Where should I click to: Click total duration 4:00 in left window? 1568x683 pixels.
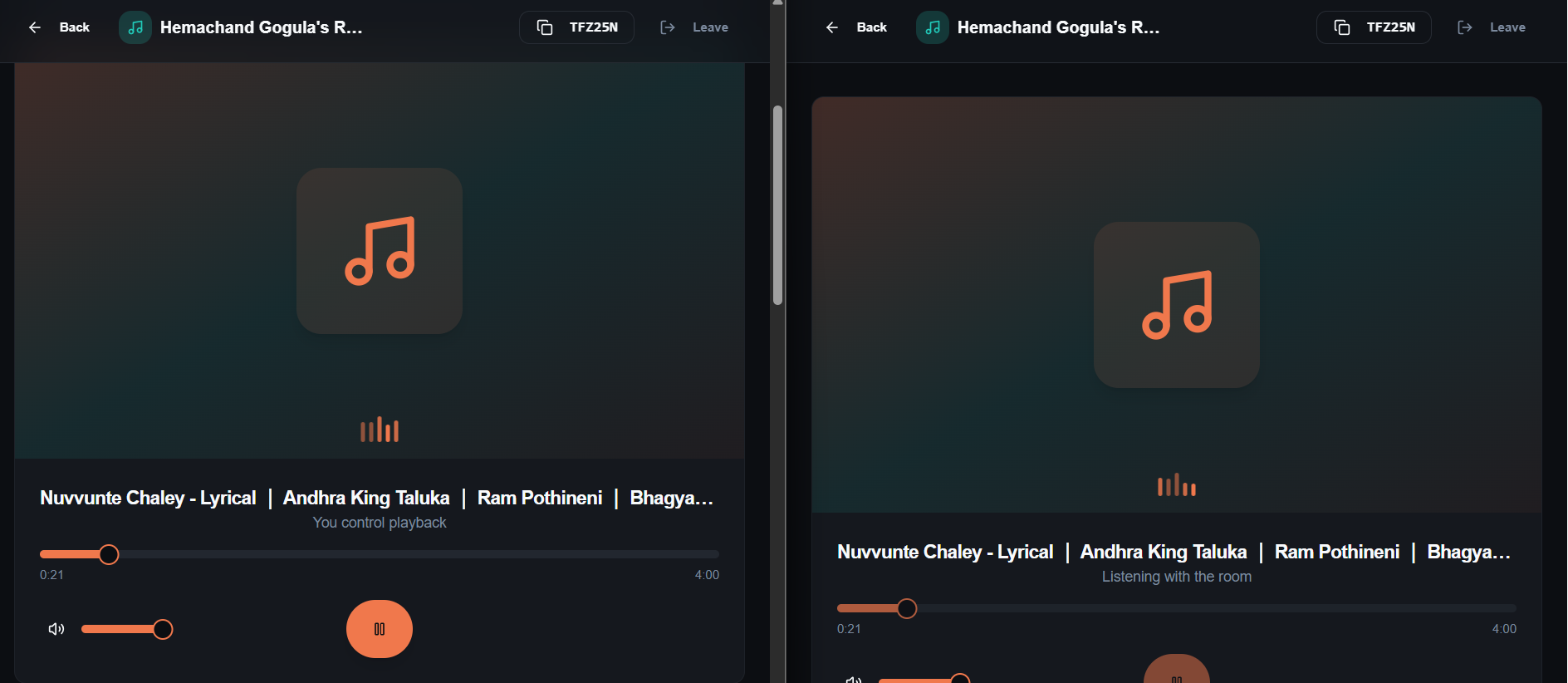click(707, 575)
